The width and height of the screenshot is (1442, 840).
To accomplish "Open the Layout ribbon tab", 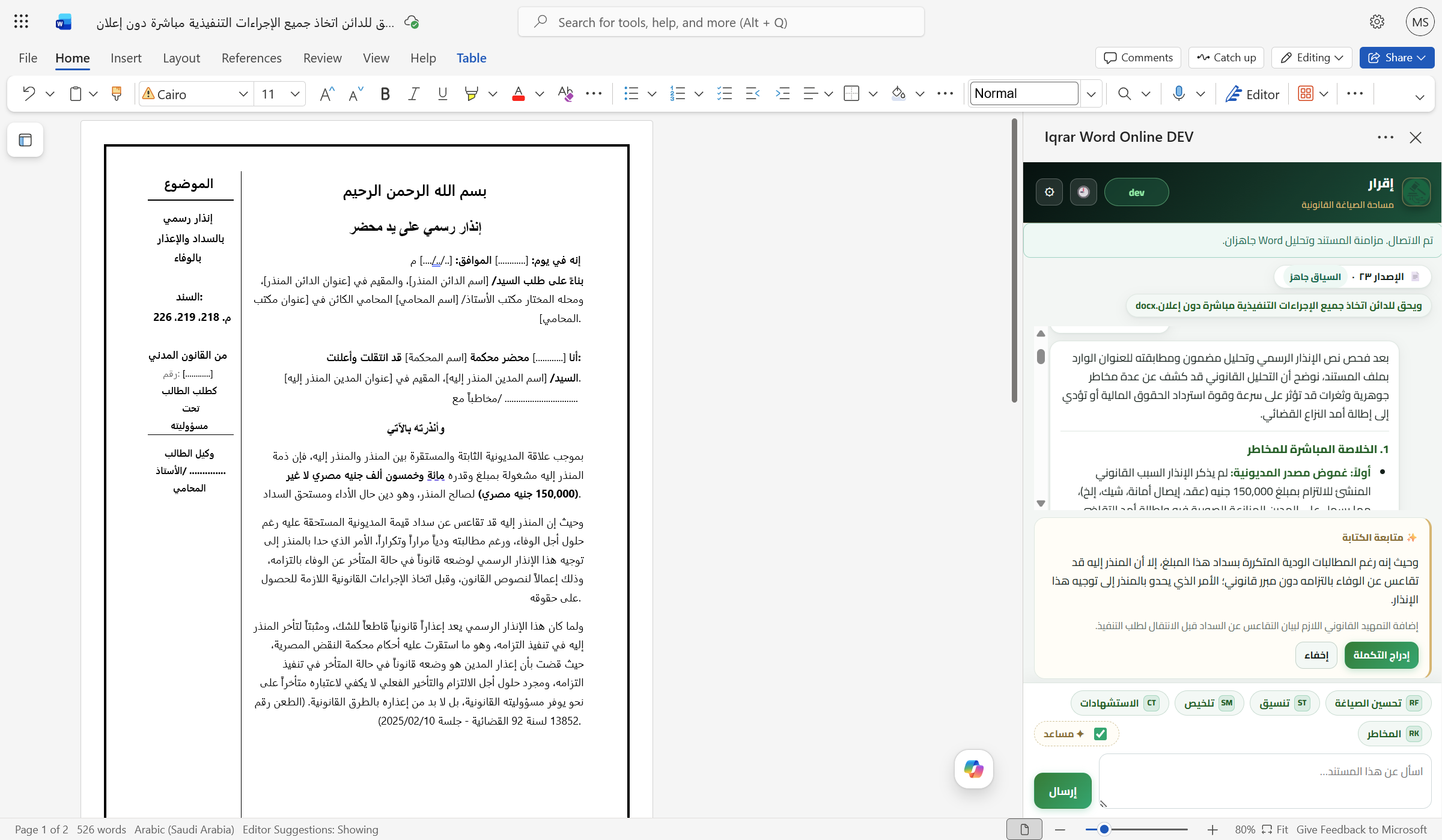I will (181, 58).
